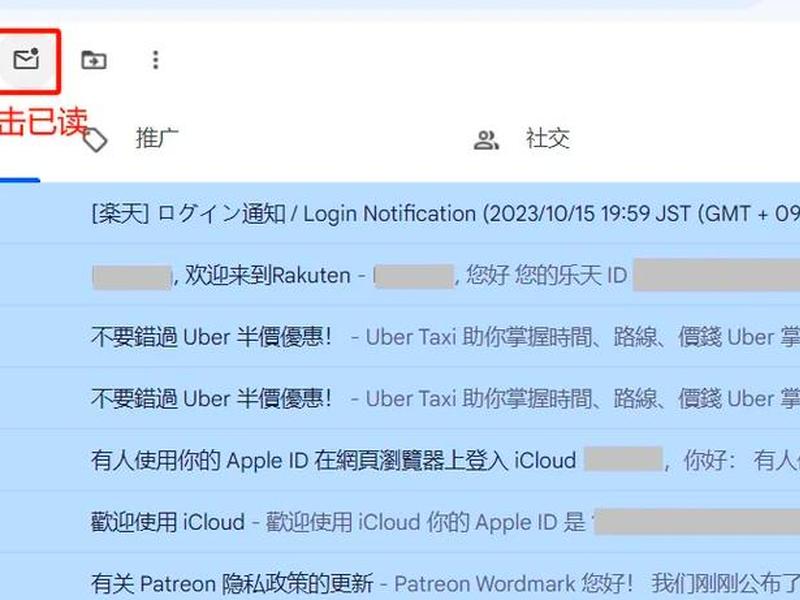
Task: Switch to the 社交 social tab
Action: [547, 139]
